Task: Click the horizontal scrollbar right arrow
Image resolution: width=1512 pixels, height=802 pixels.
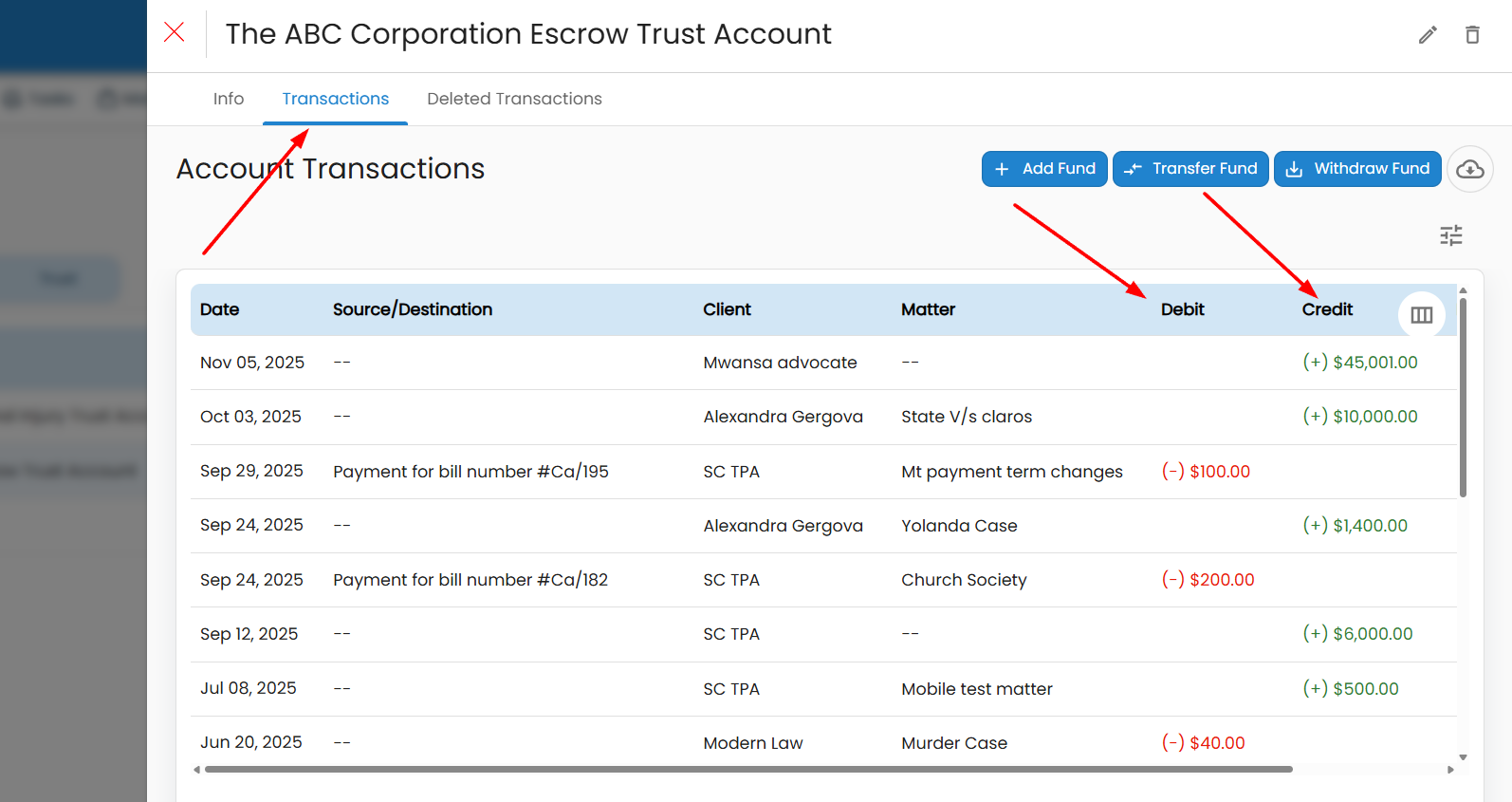Action: 1450,770
